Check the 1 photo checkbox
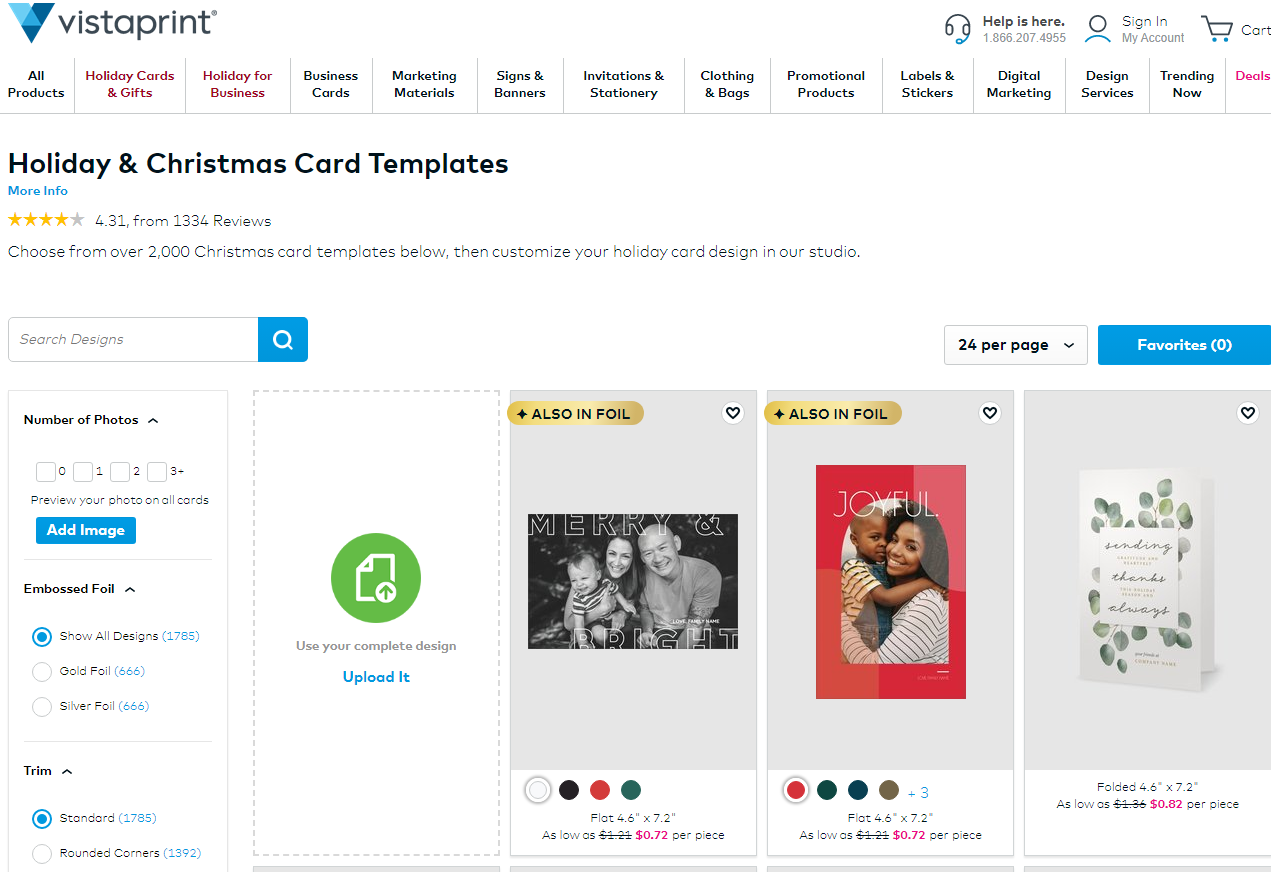The image size is (1271, 872). [x=83, y=472]
